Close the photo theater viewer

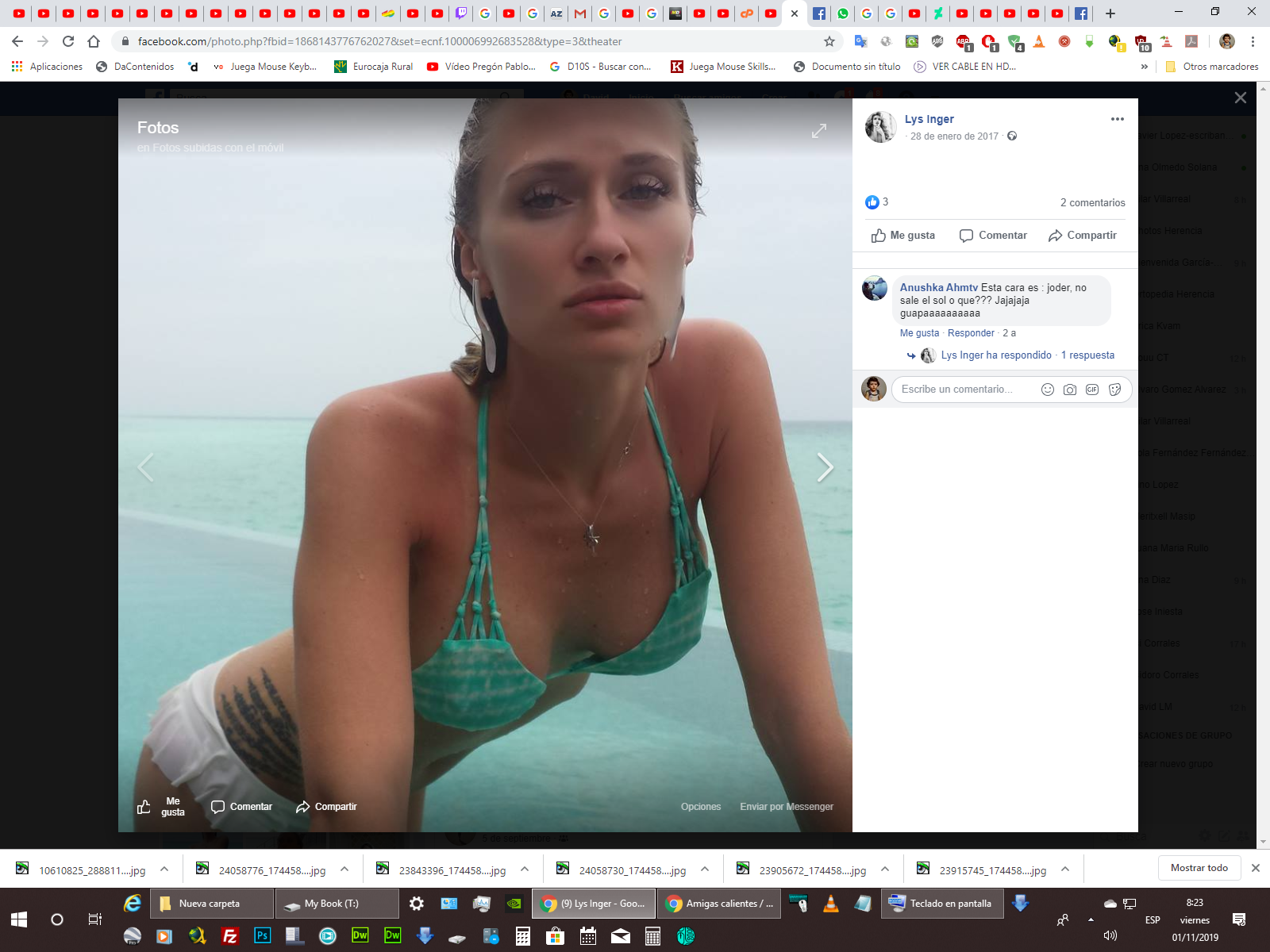click(1240, 98)
